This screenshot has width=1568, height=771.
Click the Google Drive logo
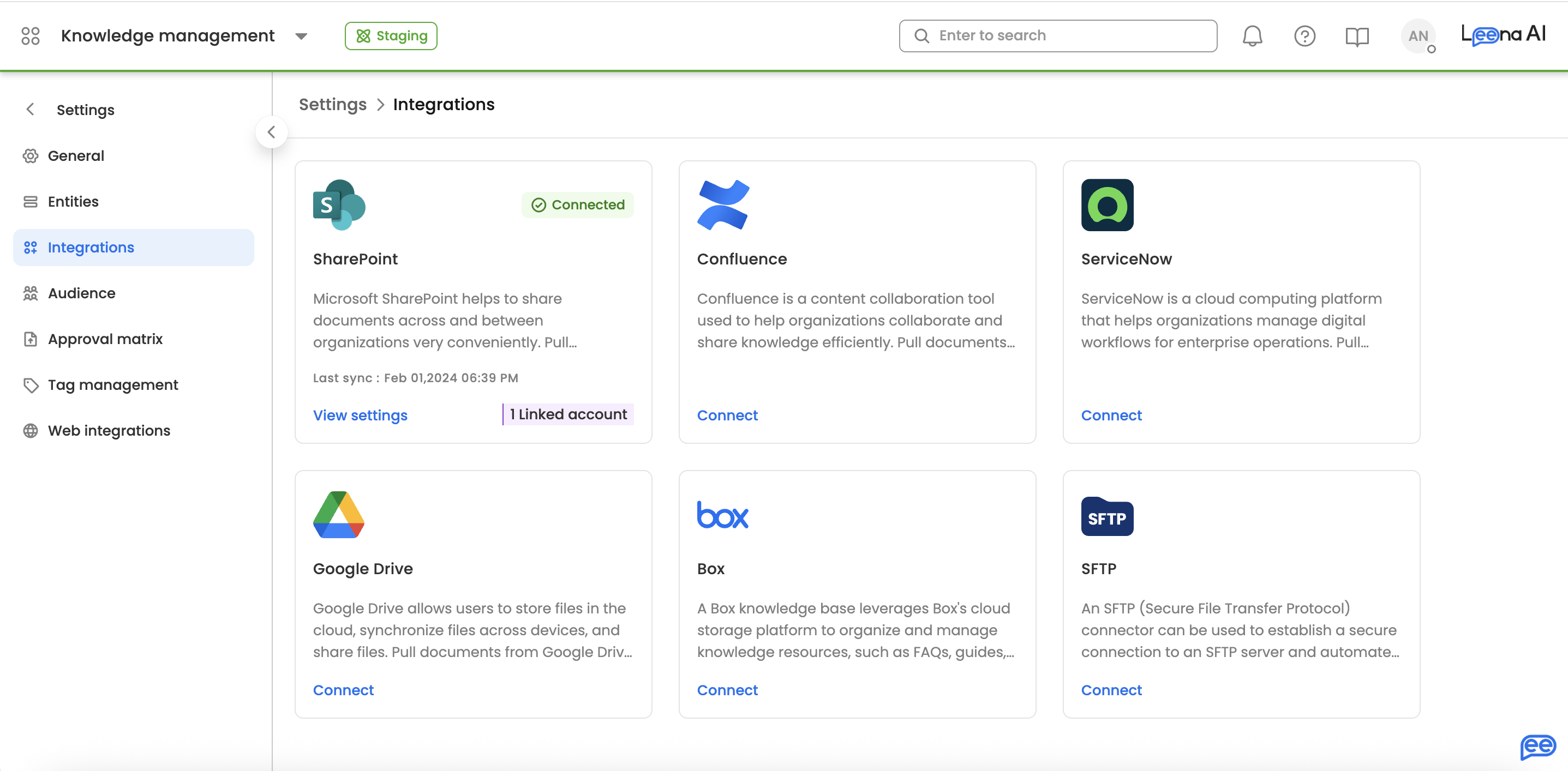(338, 515)
